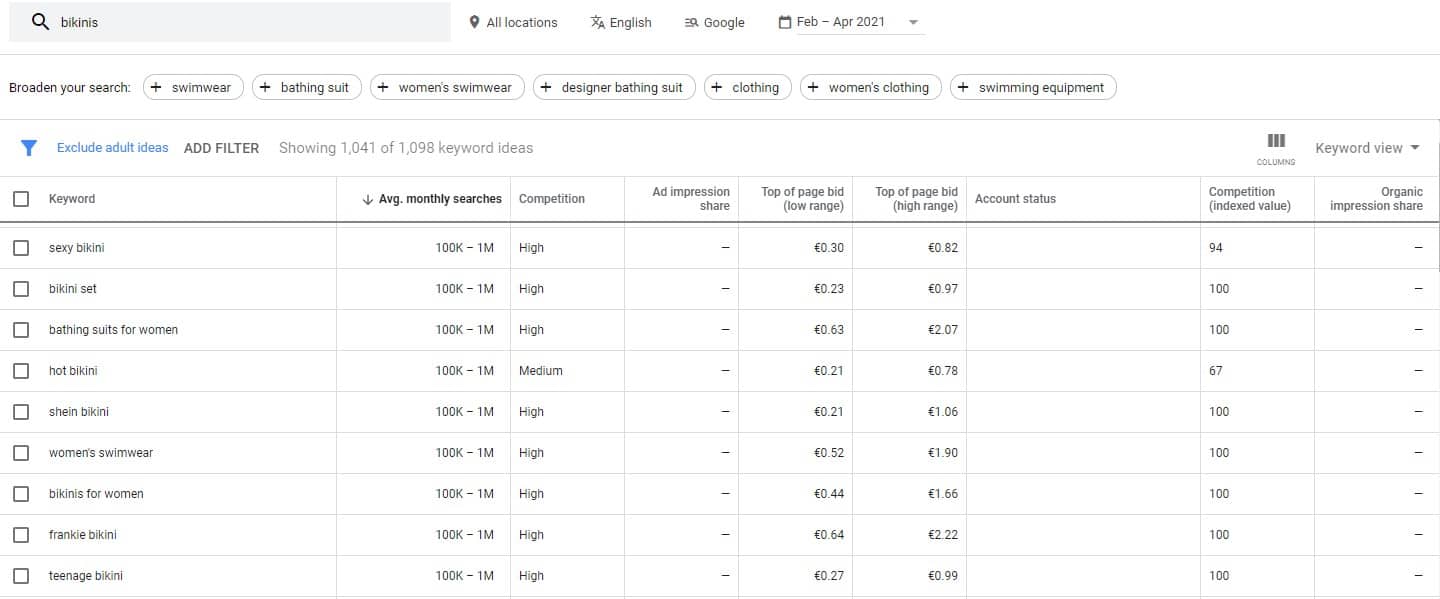Click the search magnifier icon
The image size is (1440, 599).
coord(40,22)
